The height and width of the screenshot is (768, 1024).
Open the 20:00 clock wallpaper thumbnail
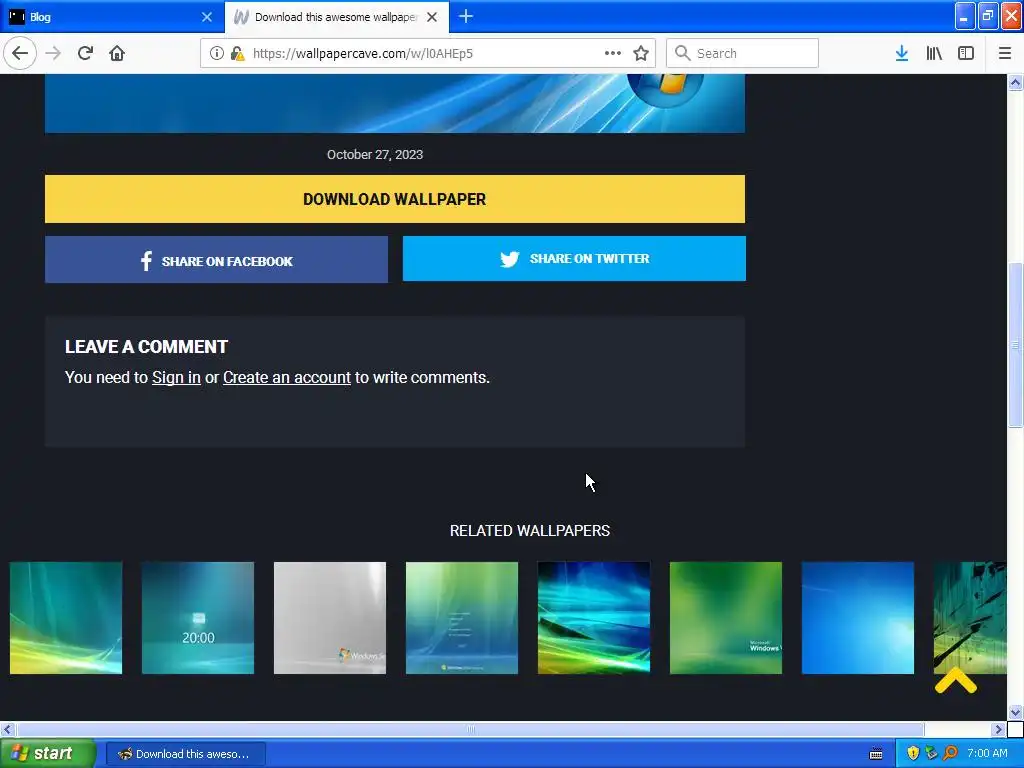coord(198,618)
